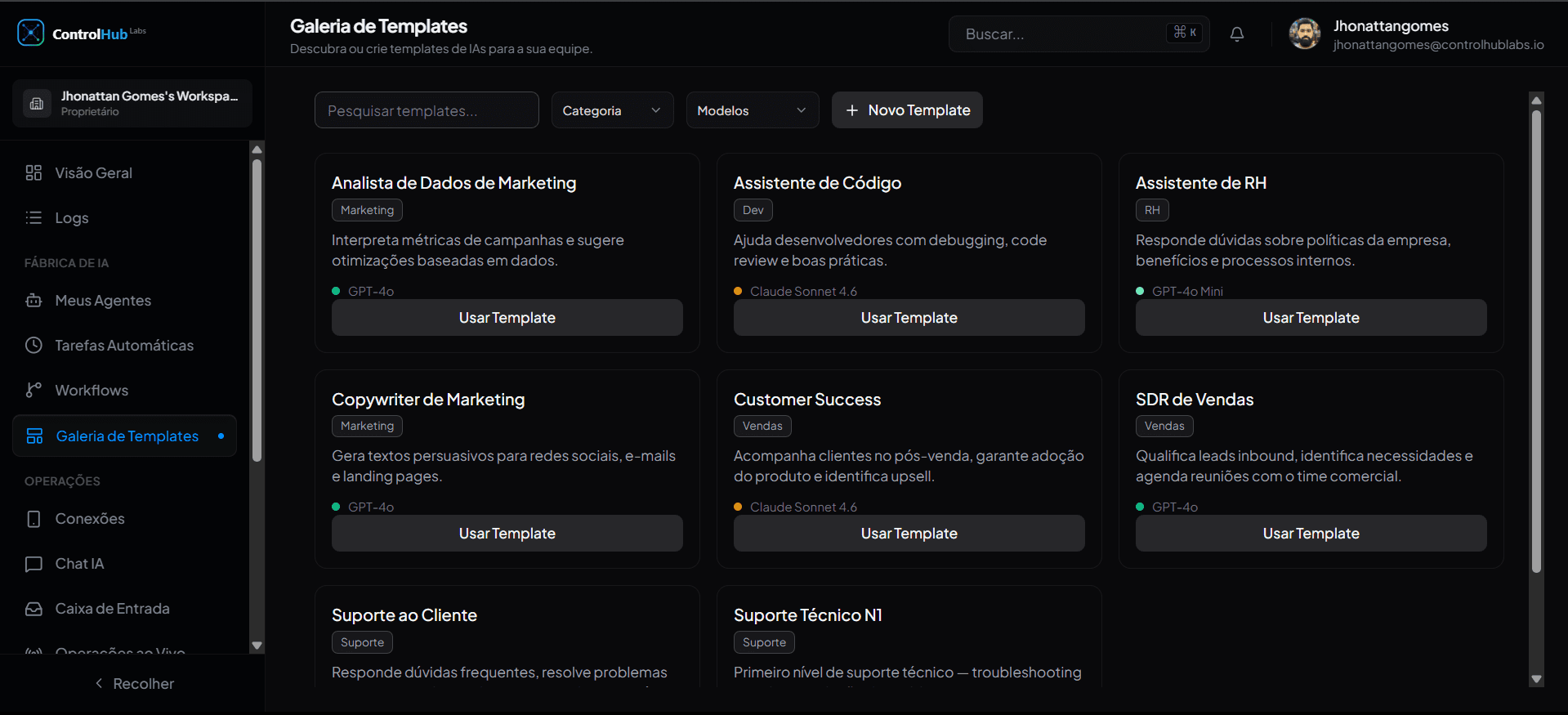Use the Assistente de RH template

coord(1311,317)
